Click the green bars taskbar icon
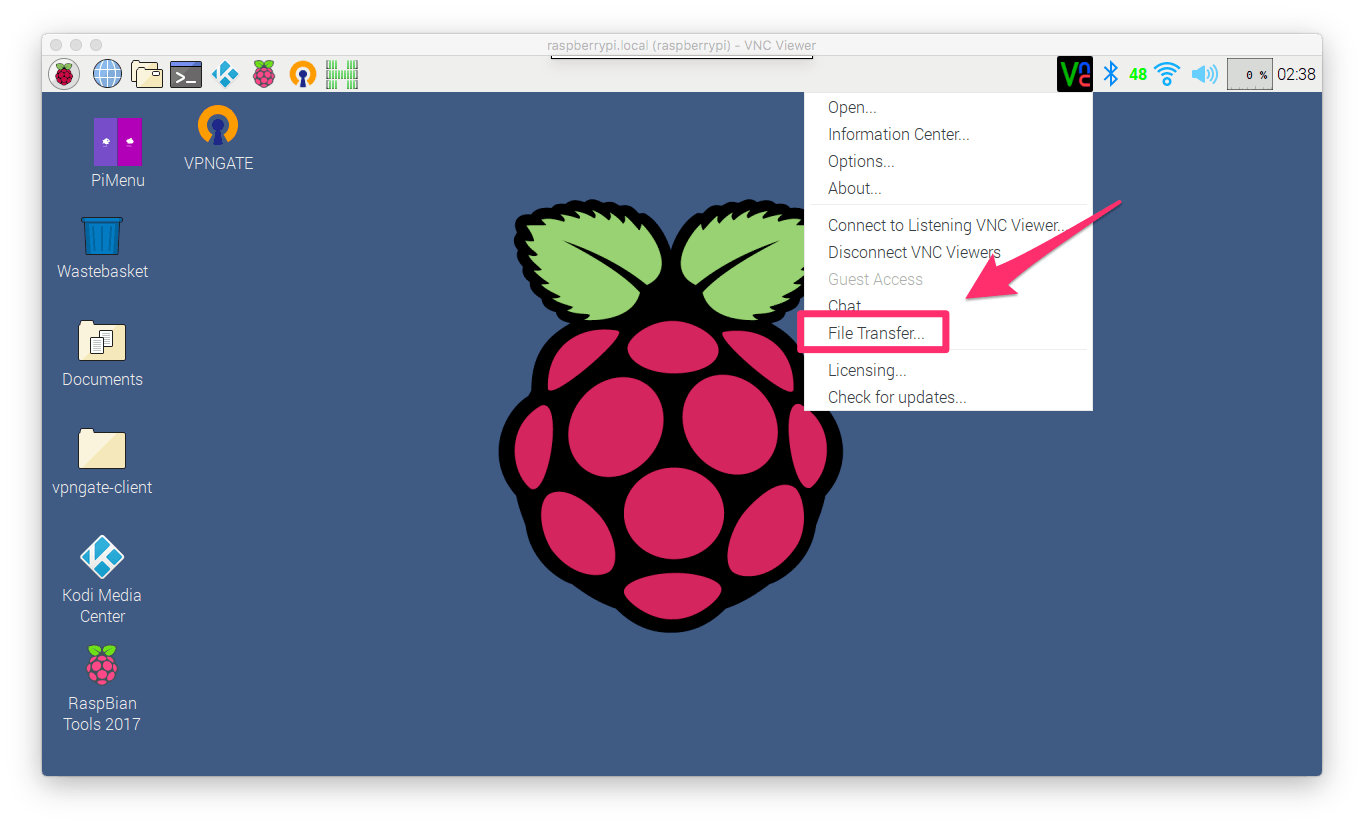Viewport: 1364px width, 826px height. 342,74
